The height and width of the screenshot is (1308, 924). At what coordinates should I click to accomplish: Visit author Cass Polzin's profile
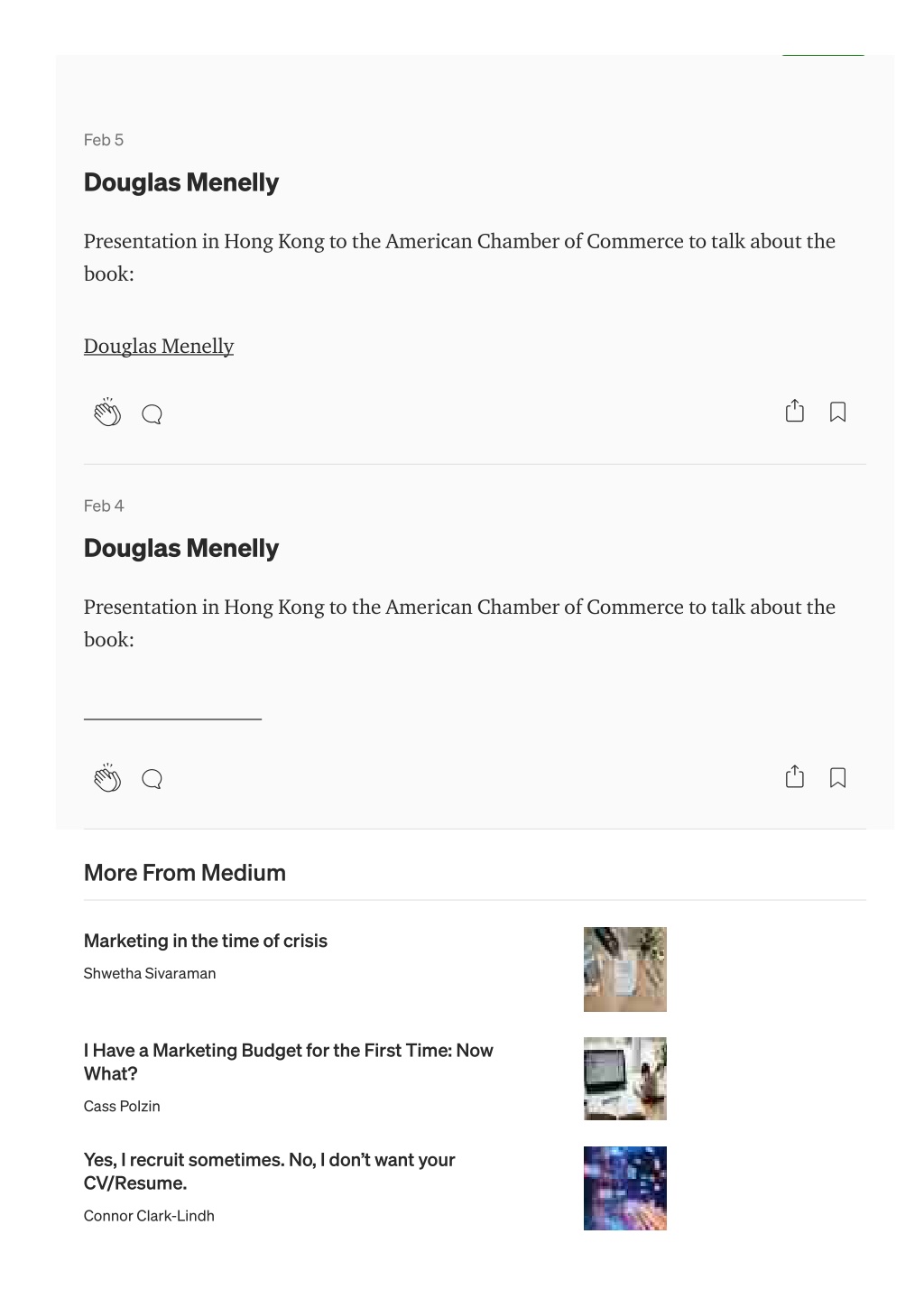(x=122, y=1106)
